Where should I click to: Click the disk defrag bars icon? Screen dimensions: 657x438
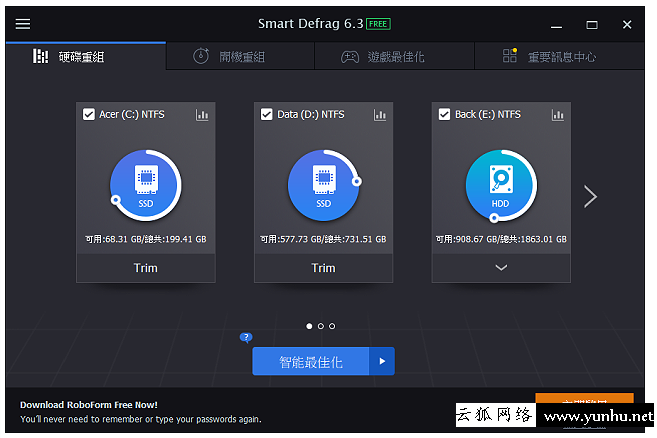(40, 56)
